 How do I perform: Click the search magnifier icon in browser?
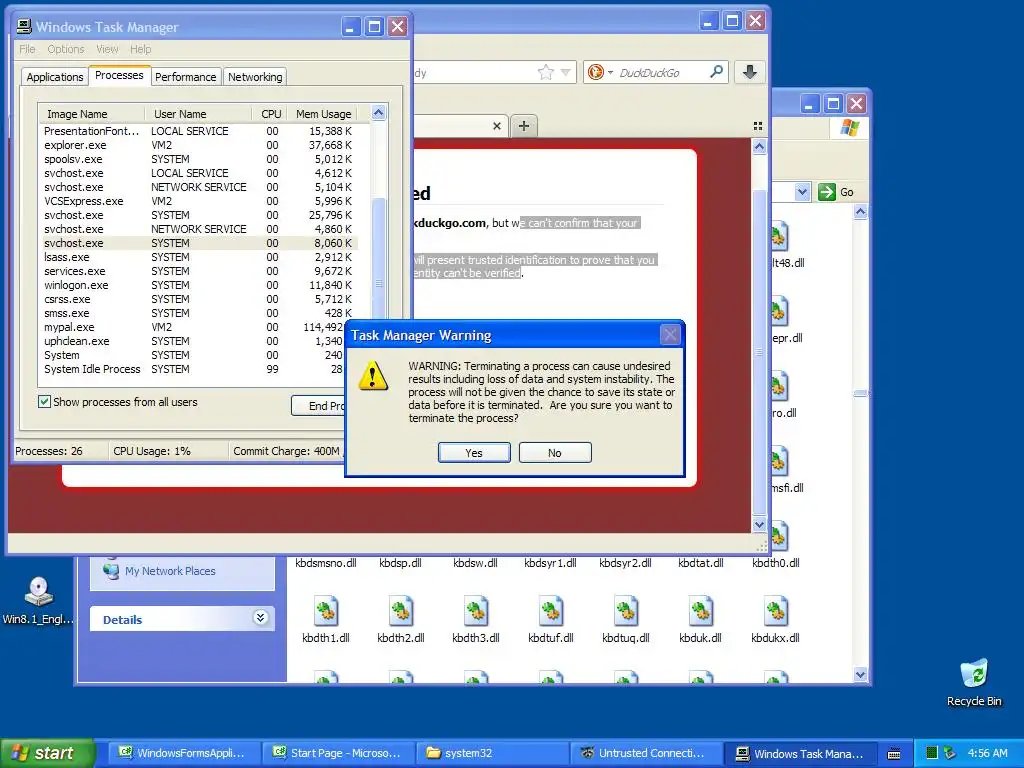coord(716,71)
